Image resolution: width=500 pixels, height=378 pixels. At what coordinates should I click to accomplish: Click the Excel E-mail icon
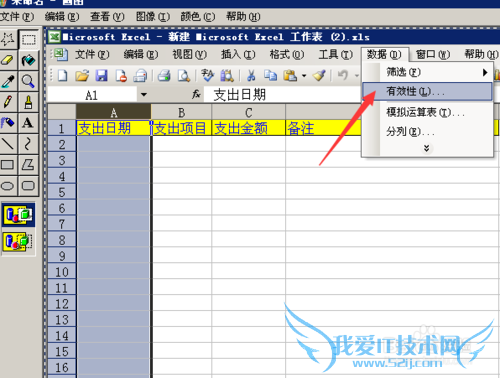coord(140,76)
